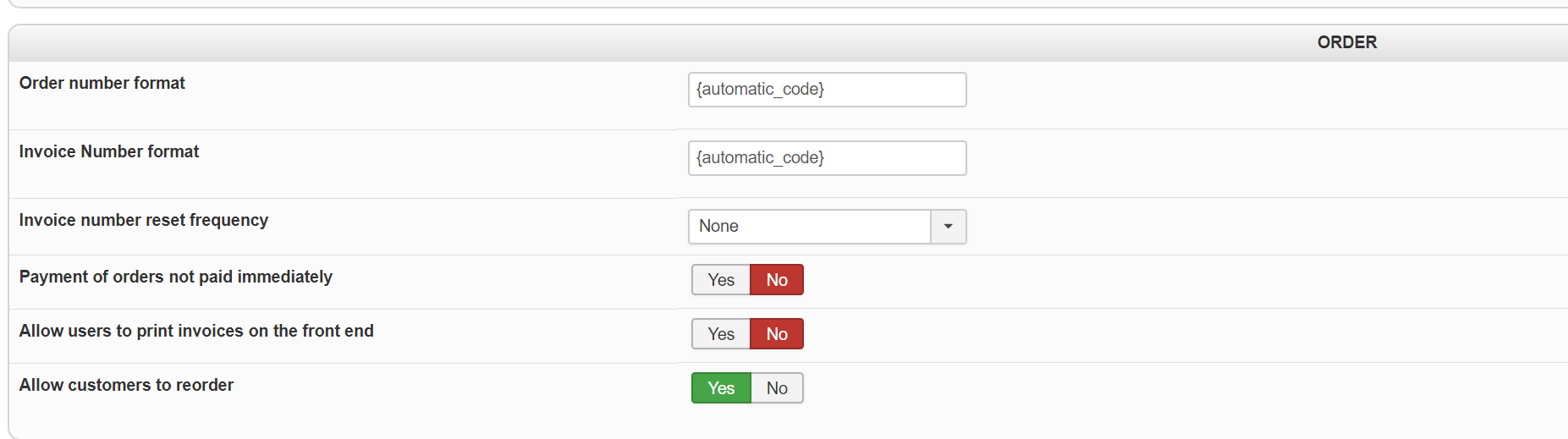Click the Allow customers to reorder label

coord(127,385)
